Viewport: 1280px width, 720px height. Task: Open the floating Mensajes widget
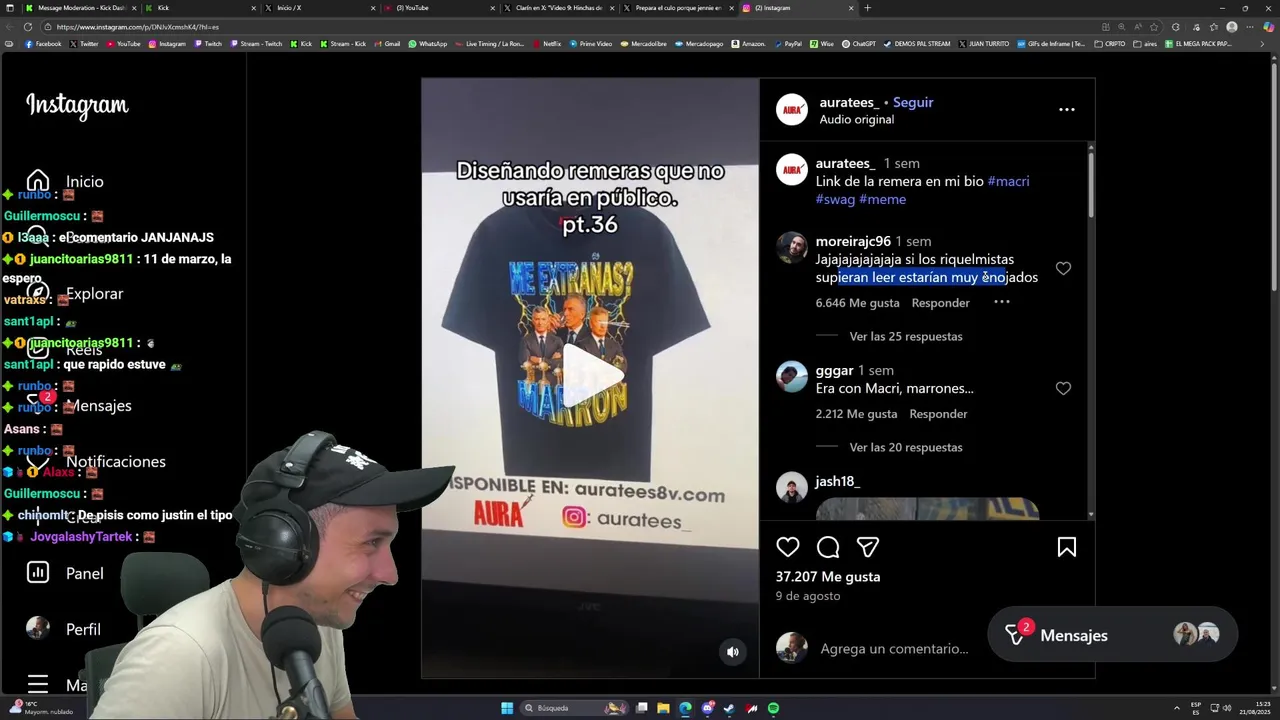point(1112,635)
